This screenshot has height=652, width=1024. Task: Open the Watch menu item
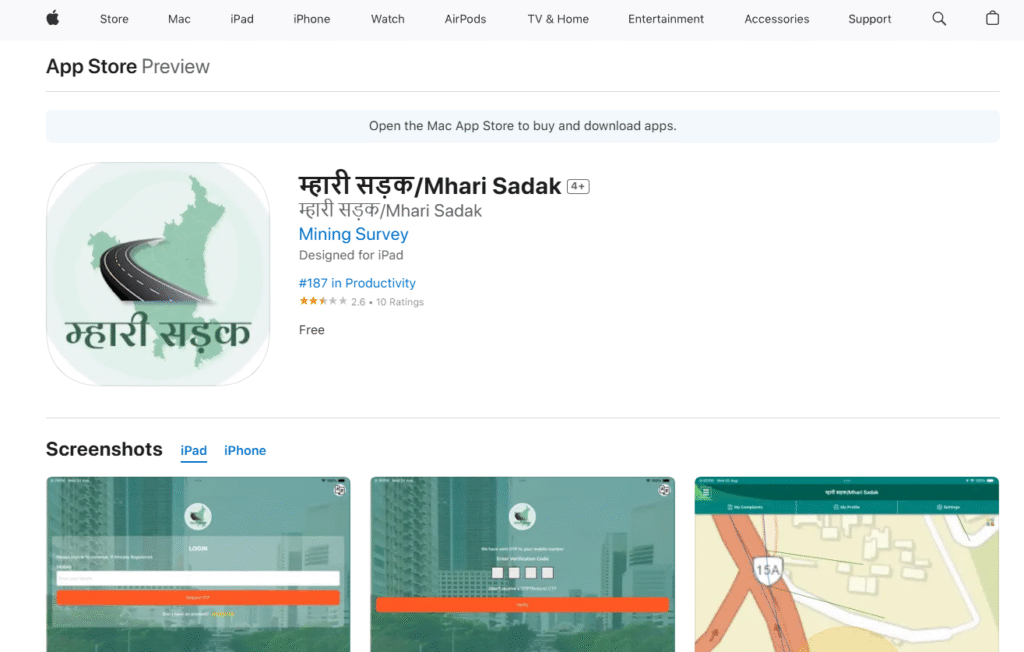coord(388,19)
